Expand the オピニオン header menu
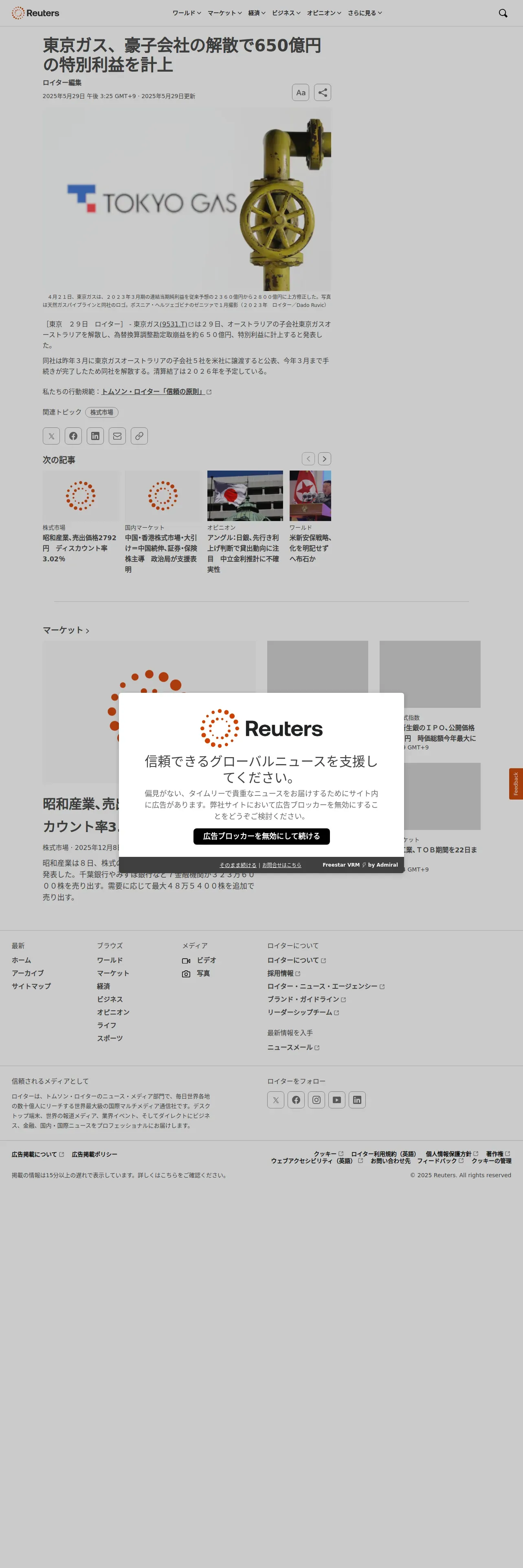 click(x=324, y=13)
